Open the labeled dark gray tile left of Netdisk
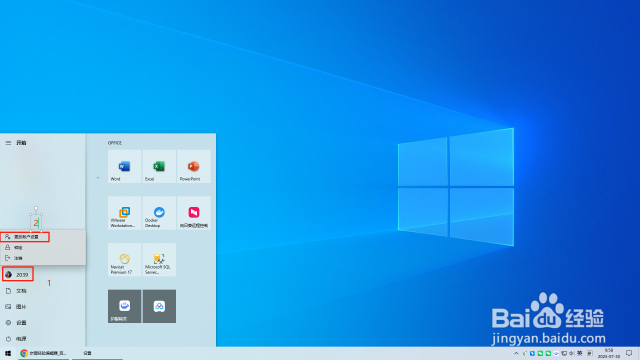The height and width of the screenshot is (360, 640). pos(124,306)
